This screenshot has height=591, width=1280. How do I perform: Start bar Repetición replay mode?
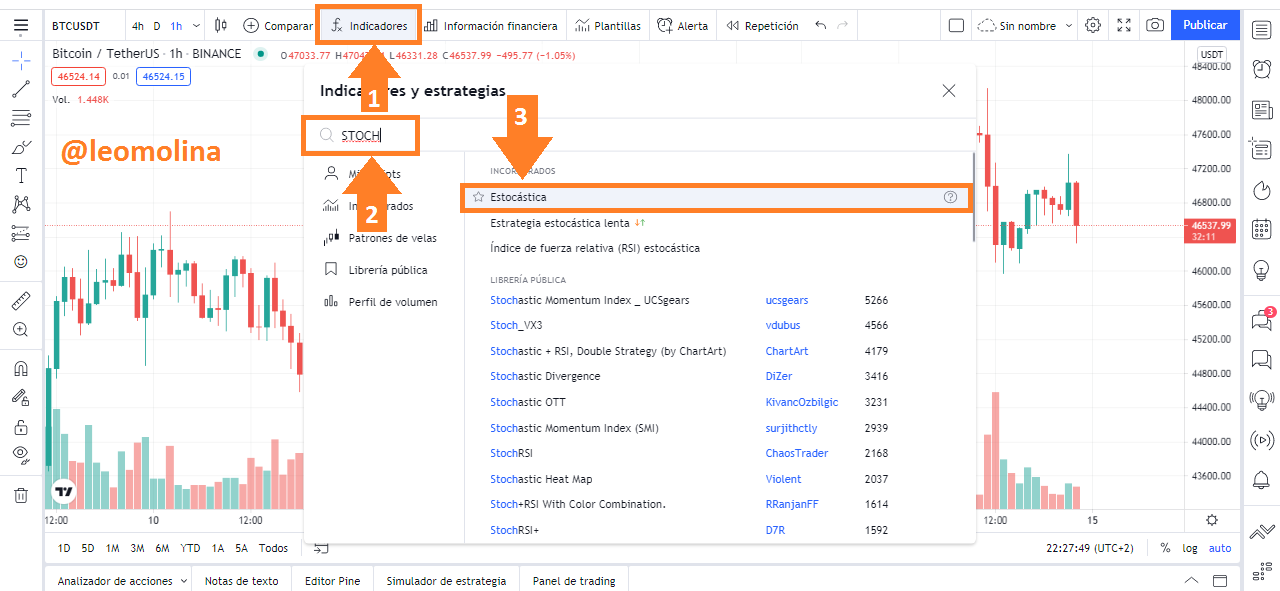(x=762, y=25)
